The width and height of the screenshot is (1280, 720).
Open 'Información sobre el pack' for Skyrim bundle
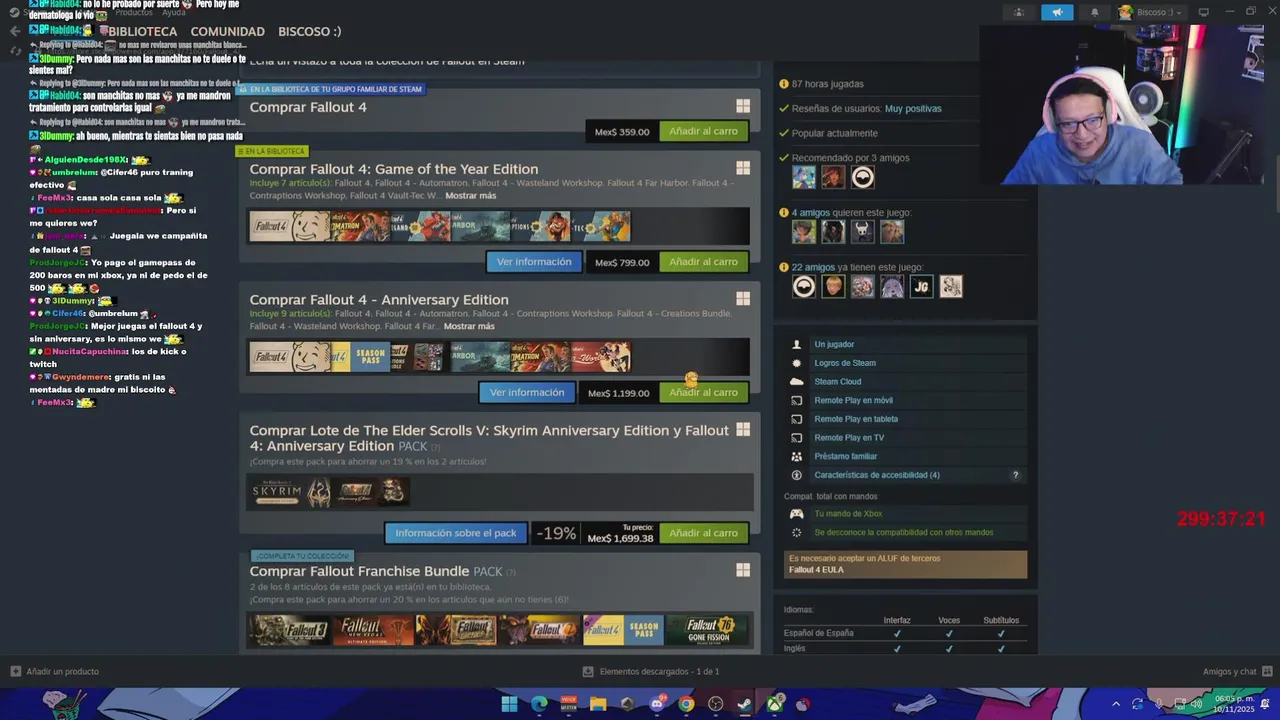click(455, 533)
